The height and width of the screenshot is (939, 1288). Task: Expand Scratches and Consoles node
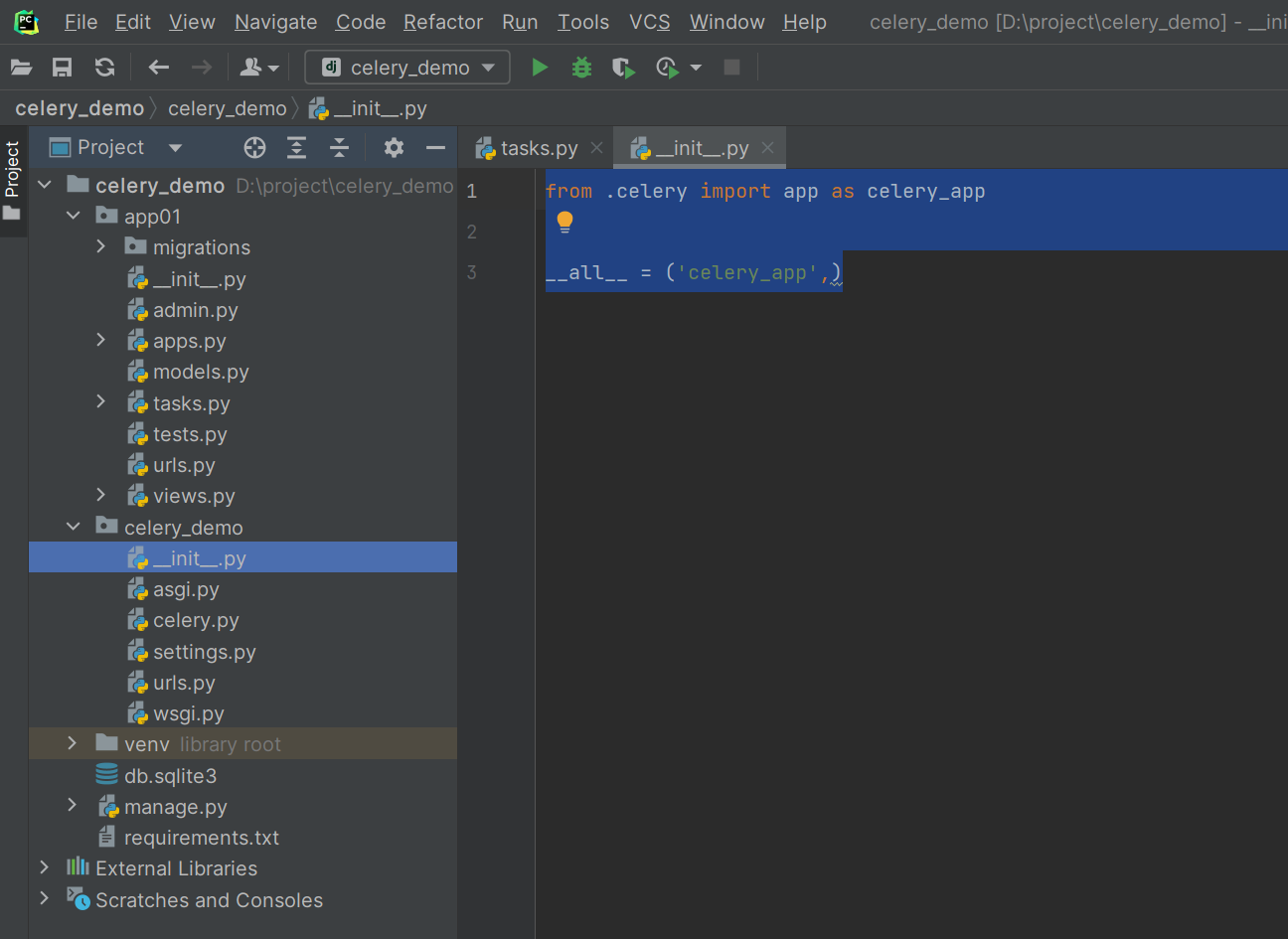pyautogui.click(x=44, y=899)
